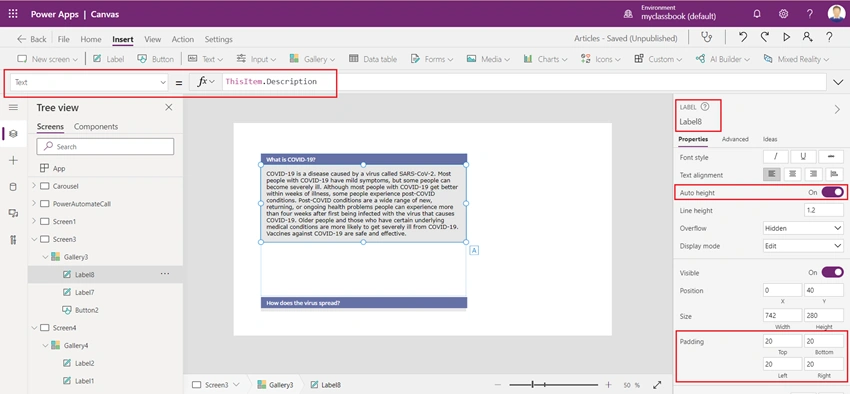Image resolution: width=850 pixels, height=394 pixels.
Task: Open the Display mode dropdown
Action: [803, 246]
